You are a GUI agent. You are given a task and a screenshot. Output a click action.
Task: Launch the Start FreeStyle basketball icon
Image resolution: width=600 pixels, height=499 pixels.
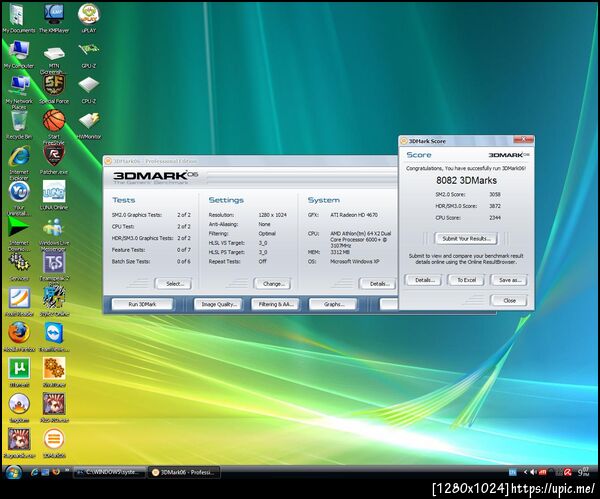point(54,127)
